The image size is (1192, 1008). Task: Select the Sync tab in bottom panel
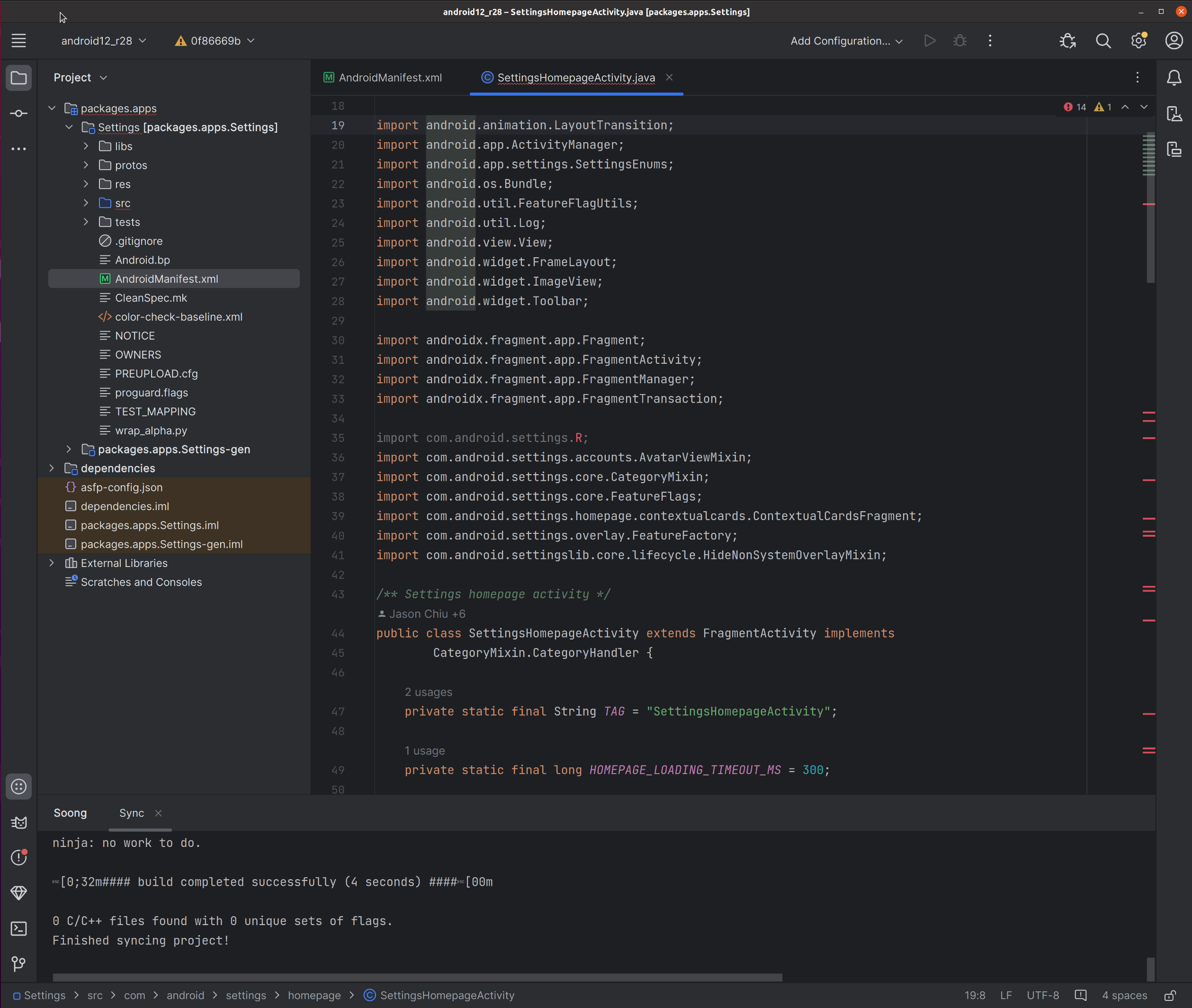point(131,813)
